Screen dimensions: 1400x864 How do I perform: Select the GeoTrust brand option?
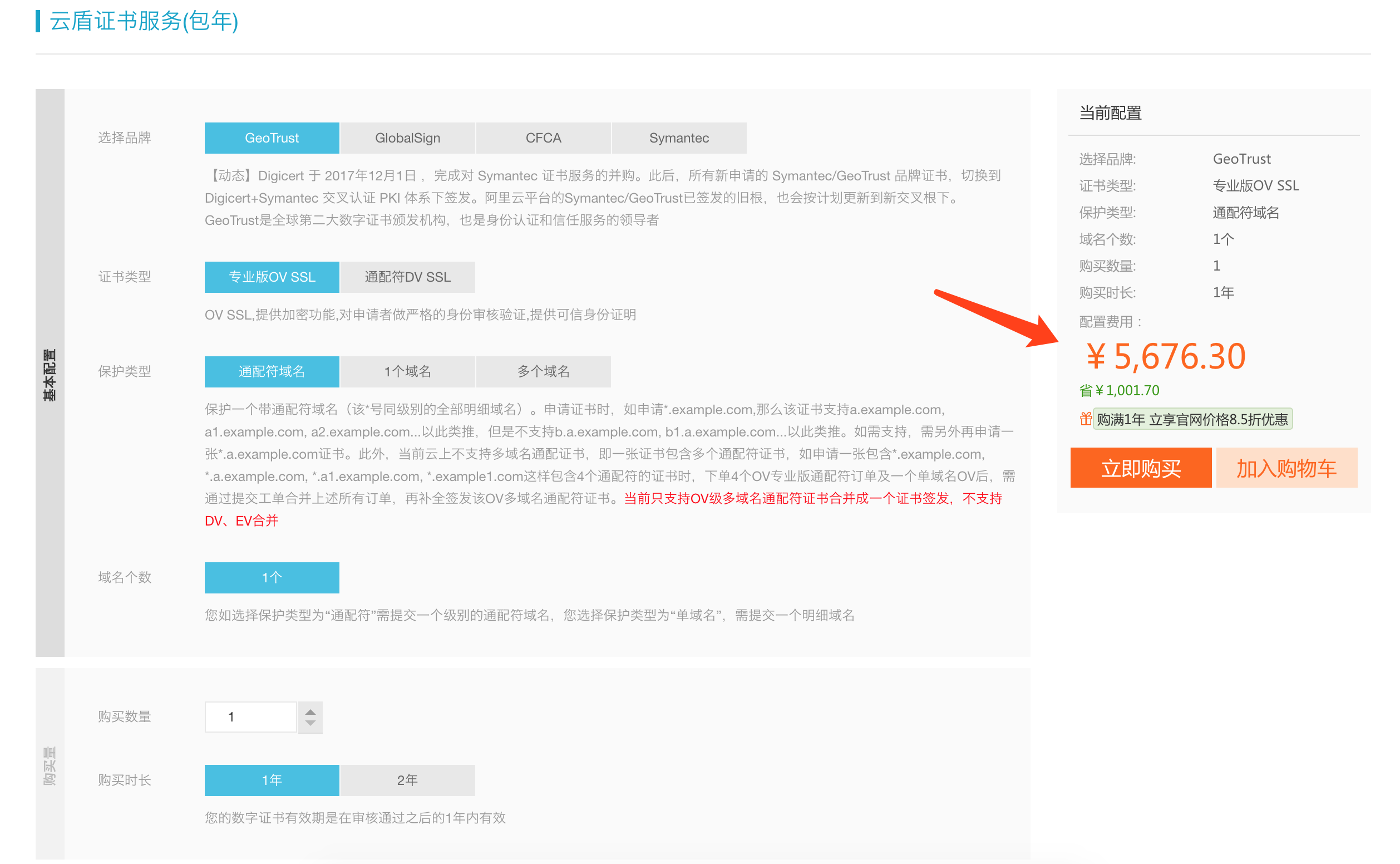coord(272,138)
